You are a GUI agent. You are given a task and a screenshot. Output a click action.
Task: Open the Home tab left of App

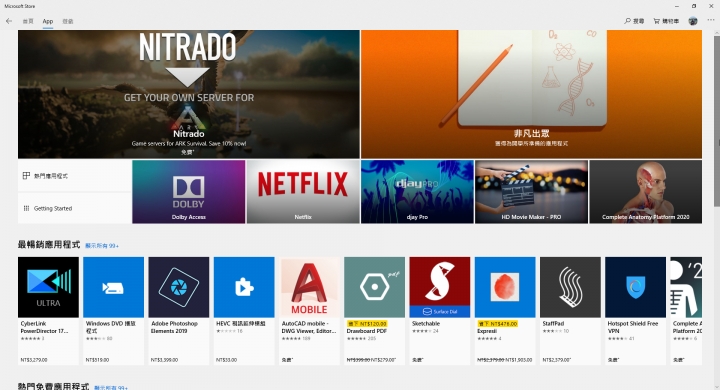click(28, 21)
